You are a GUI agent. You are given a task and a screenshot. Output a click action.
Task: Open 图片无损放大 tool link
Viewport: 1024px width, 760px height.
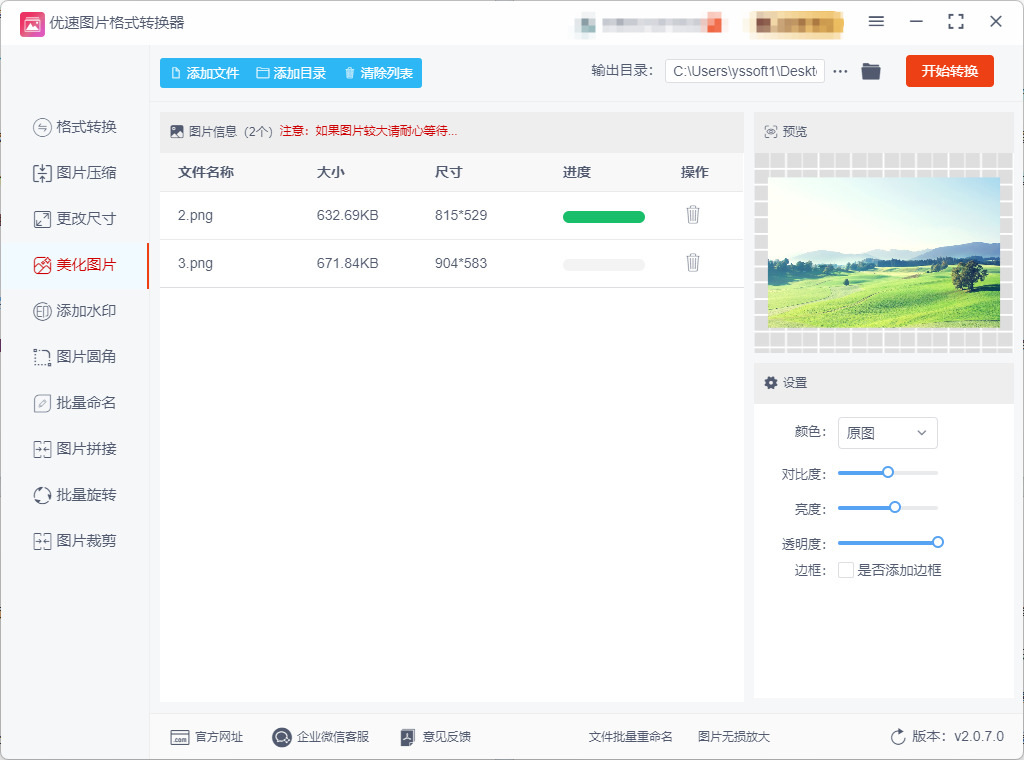733,737
